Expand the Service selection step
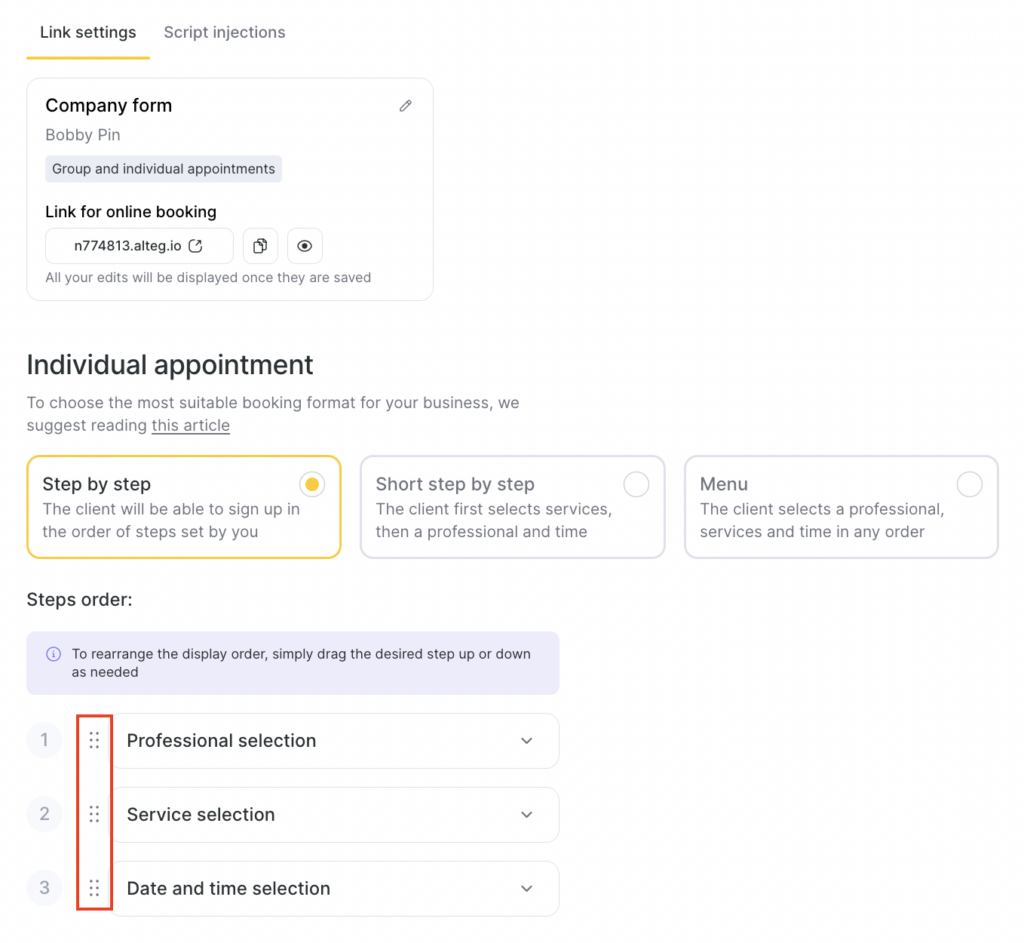 click(527, 815)
